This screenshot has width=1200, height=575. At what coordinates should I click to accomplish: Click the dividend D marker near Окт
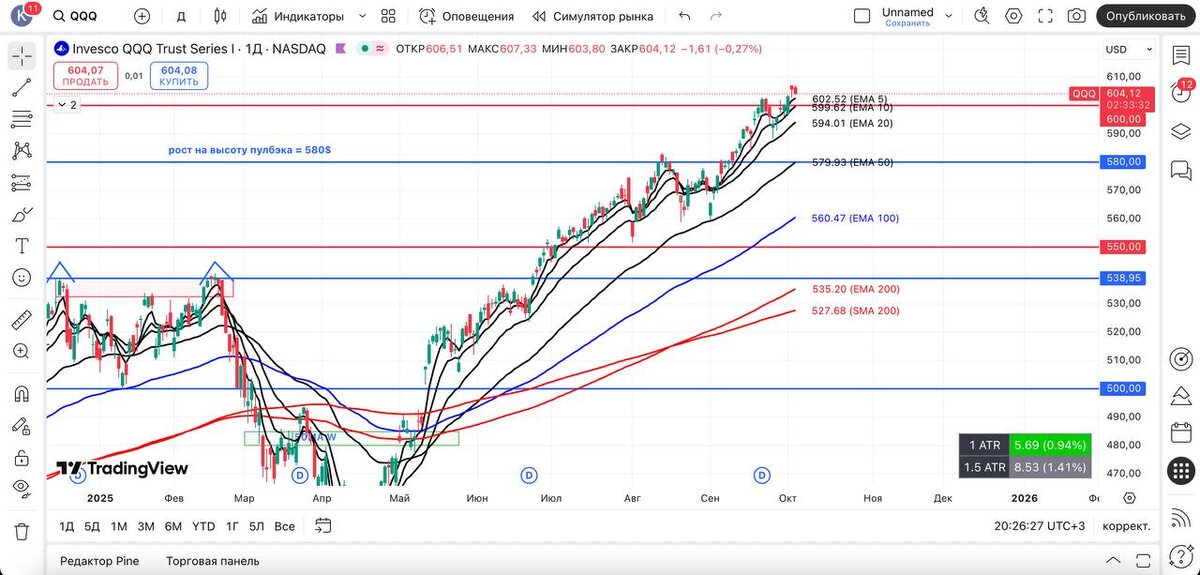point(762,475)
